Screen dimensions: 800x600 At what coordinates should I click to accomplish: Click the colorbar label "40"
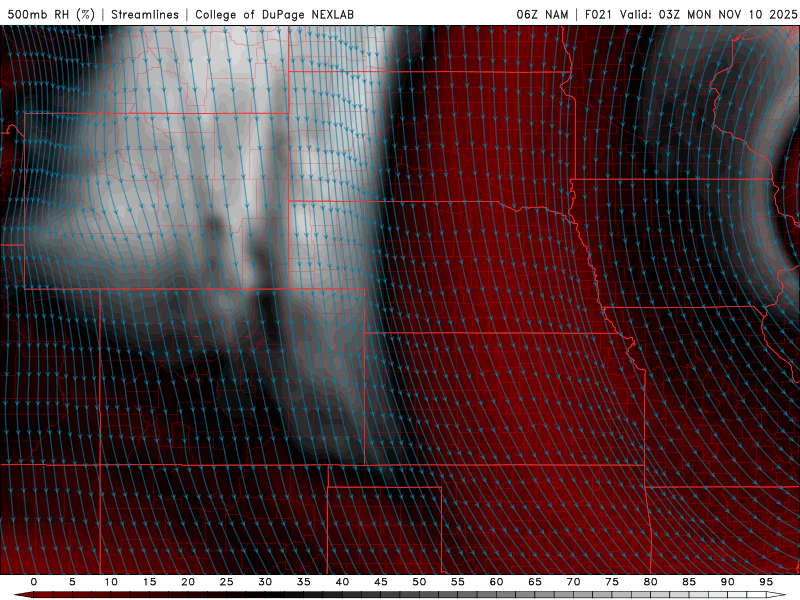342,582
